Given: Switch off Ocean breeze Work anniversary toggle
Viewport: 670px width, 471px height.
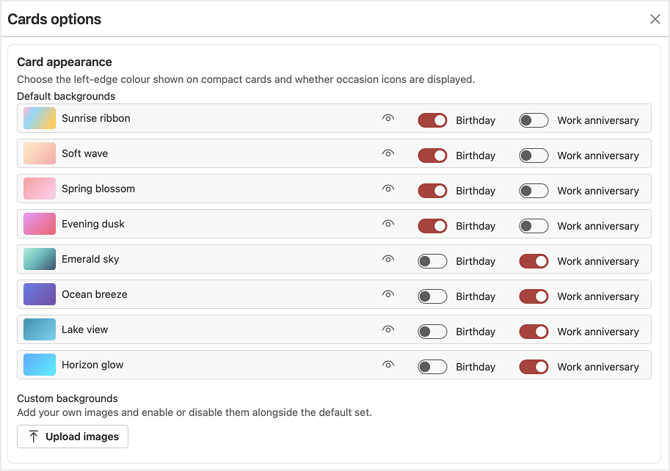Looking at the screenshot, I should coord(533,296).
